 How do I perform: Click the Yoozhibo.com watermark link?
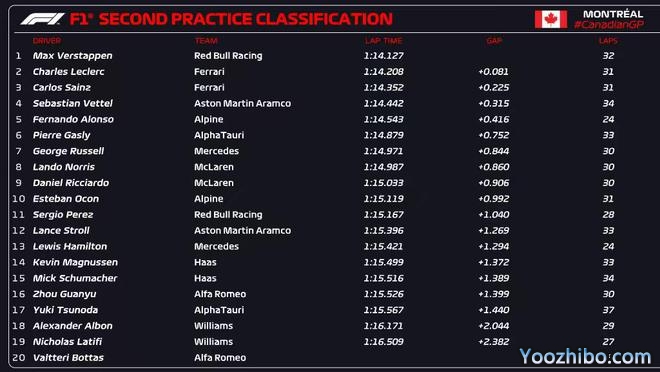point(585,356)
